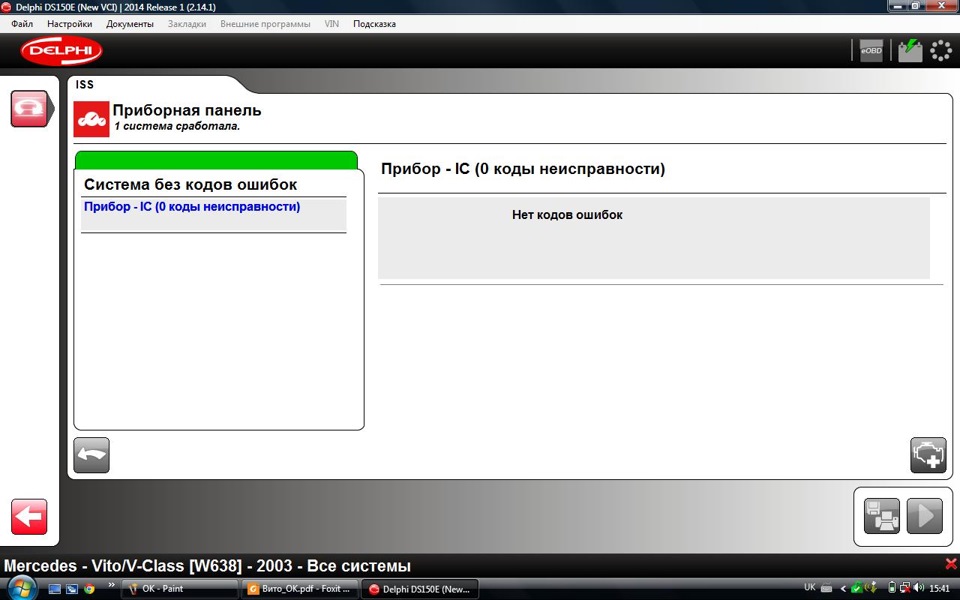Viewport: 960px width, 600px height.
Task: Click the Chrome quick launch icon
Action: pyautogui.click(x=89, y=589)
